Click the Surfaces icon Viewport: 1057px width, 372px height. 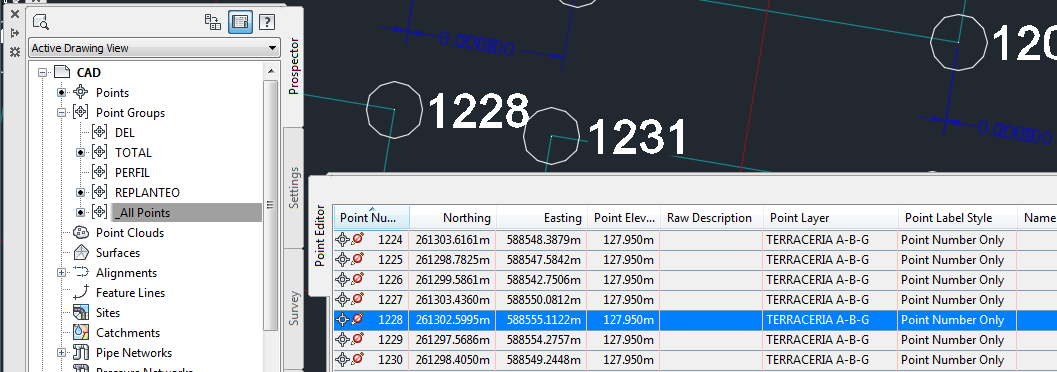pos(81,253)
